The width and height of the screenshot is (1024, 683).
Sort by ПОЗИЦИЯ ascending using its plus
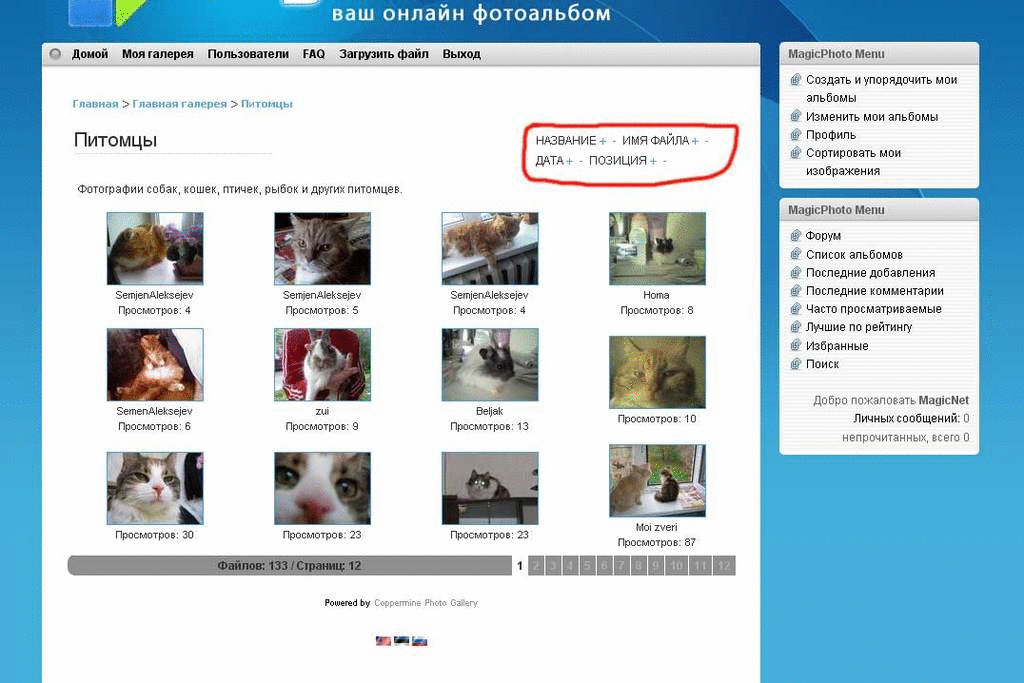[653, 161]
